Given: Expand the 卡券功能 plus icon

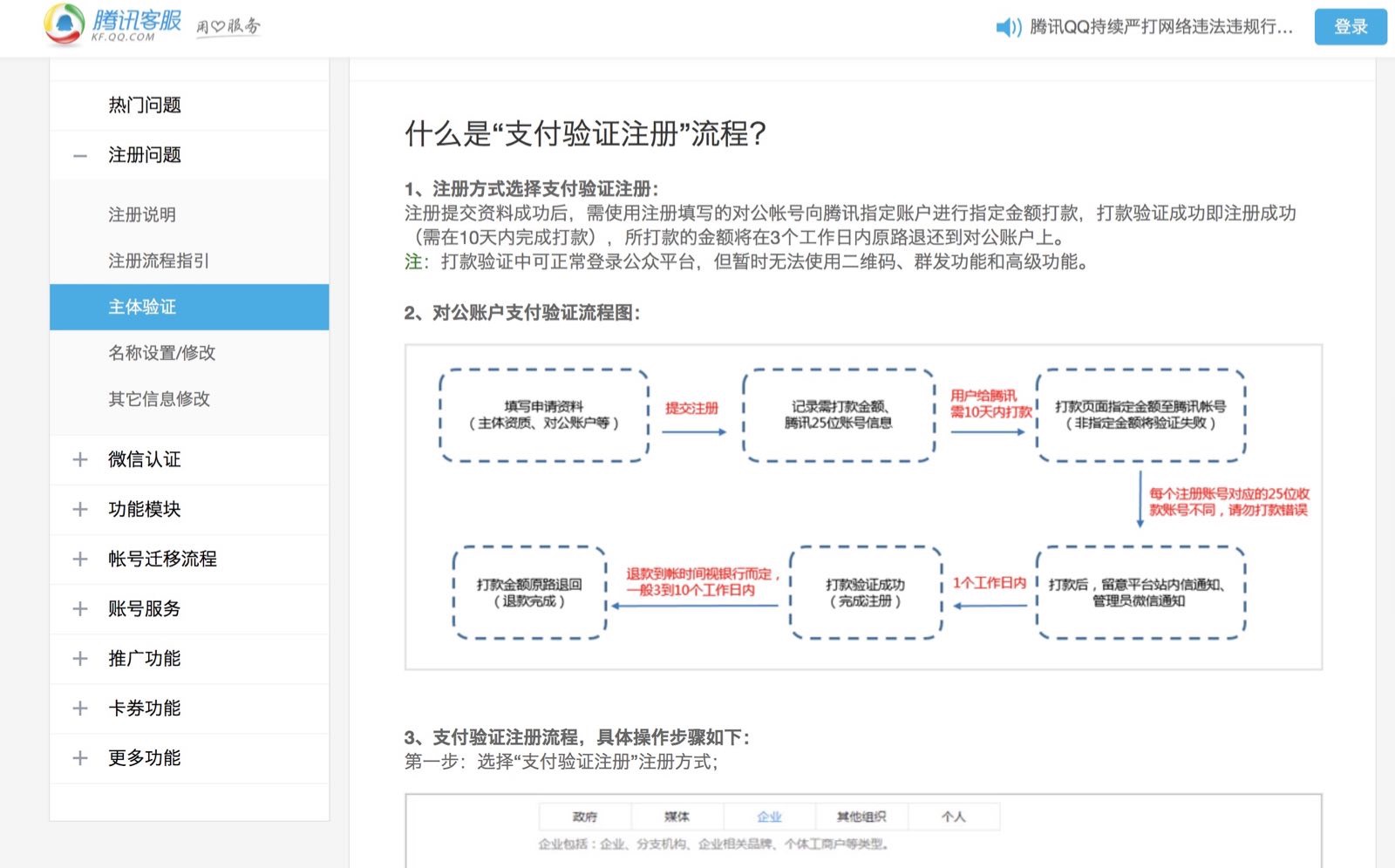Looking at the screenshot, I should (x=80, y=708).
